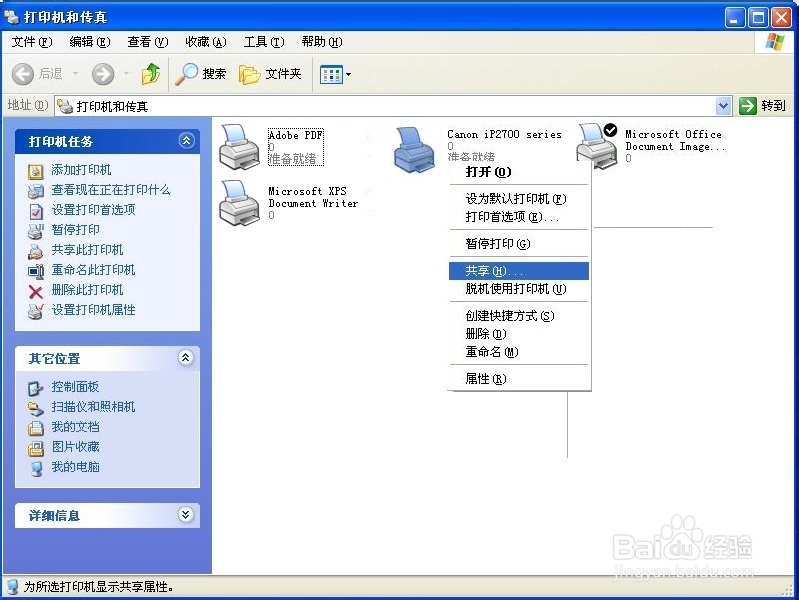Click the Up folder toolbar icon
The height and width of the screenshot is (600, 799).
(x=150, y=74)
